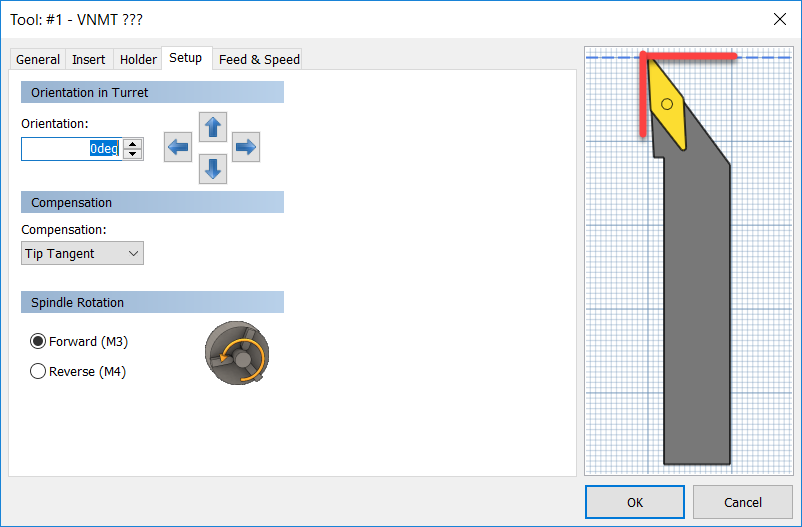802x527 pixels.
Task: Click the Cancel button
Action: [743, 502]
